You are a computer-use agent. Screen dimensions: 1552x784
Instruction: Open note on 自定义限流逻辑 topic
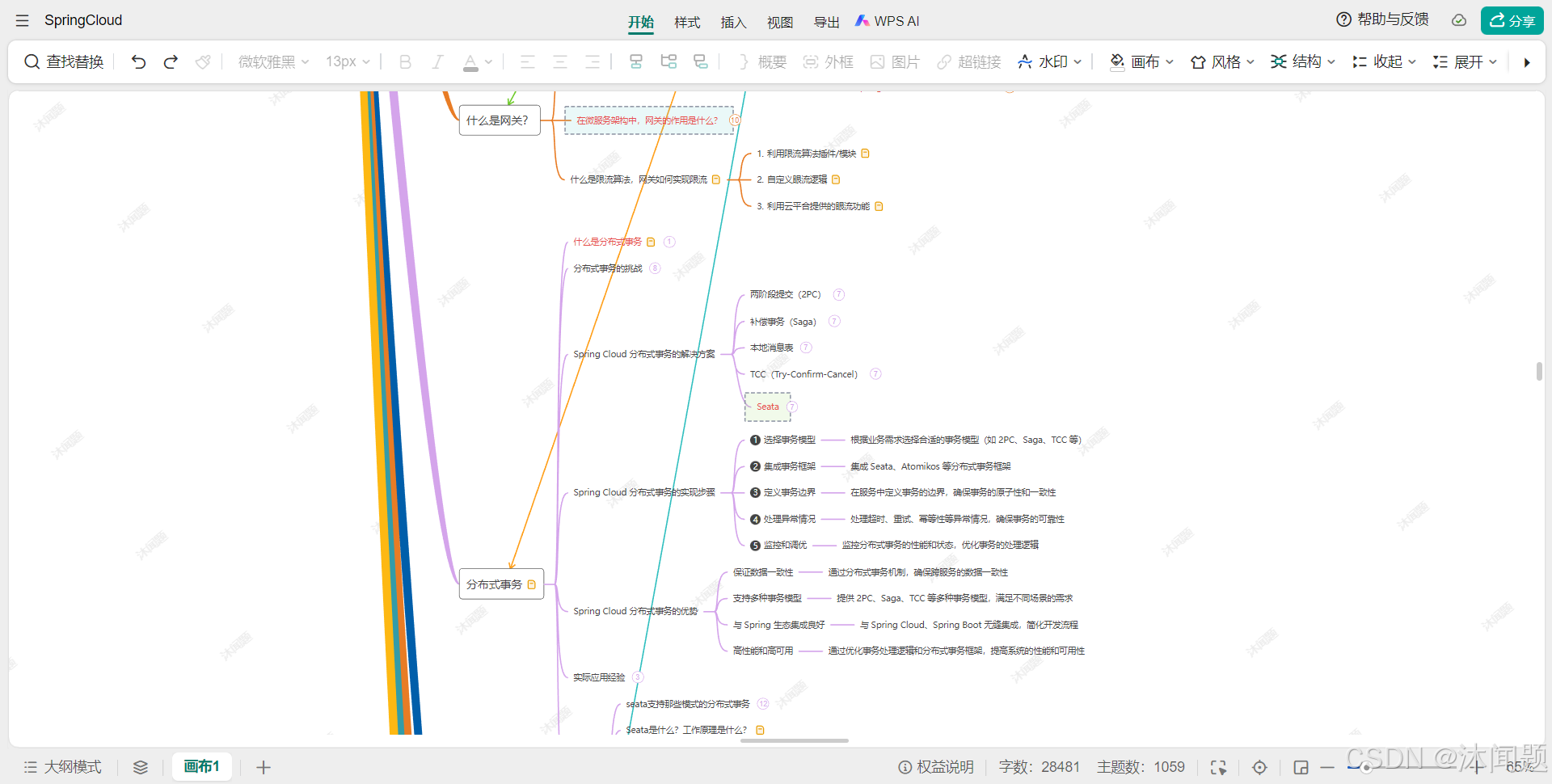836,179
